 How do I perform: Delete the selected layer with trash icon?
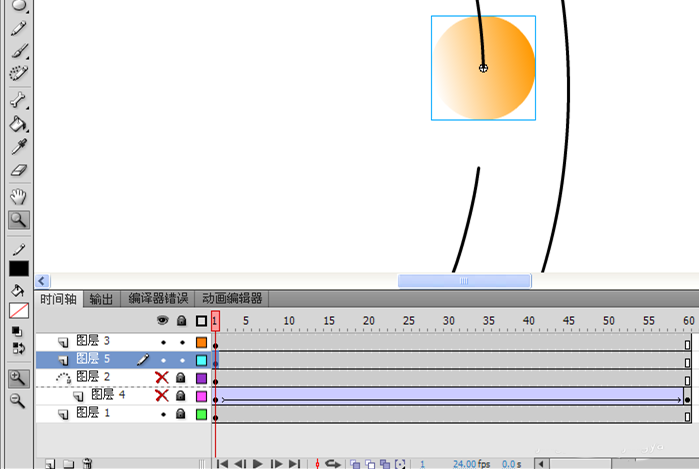87,464
